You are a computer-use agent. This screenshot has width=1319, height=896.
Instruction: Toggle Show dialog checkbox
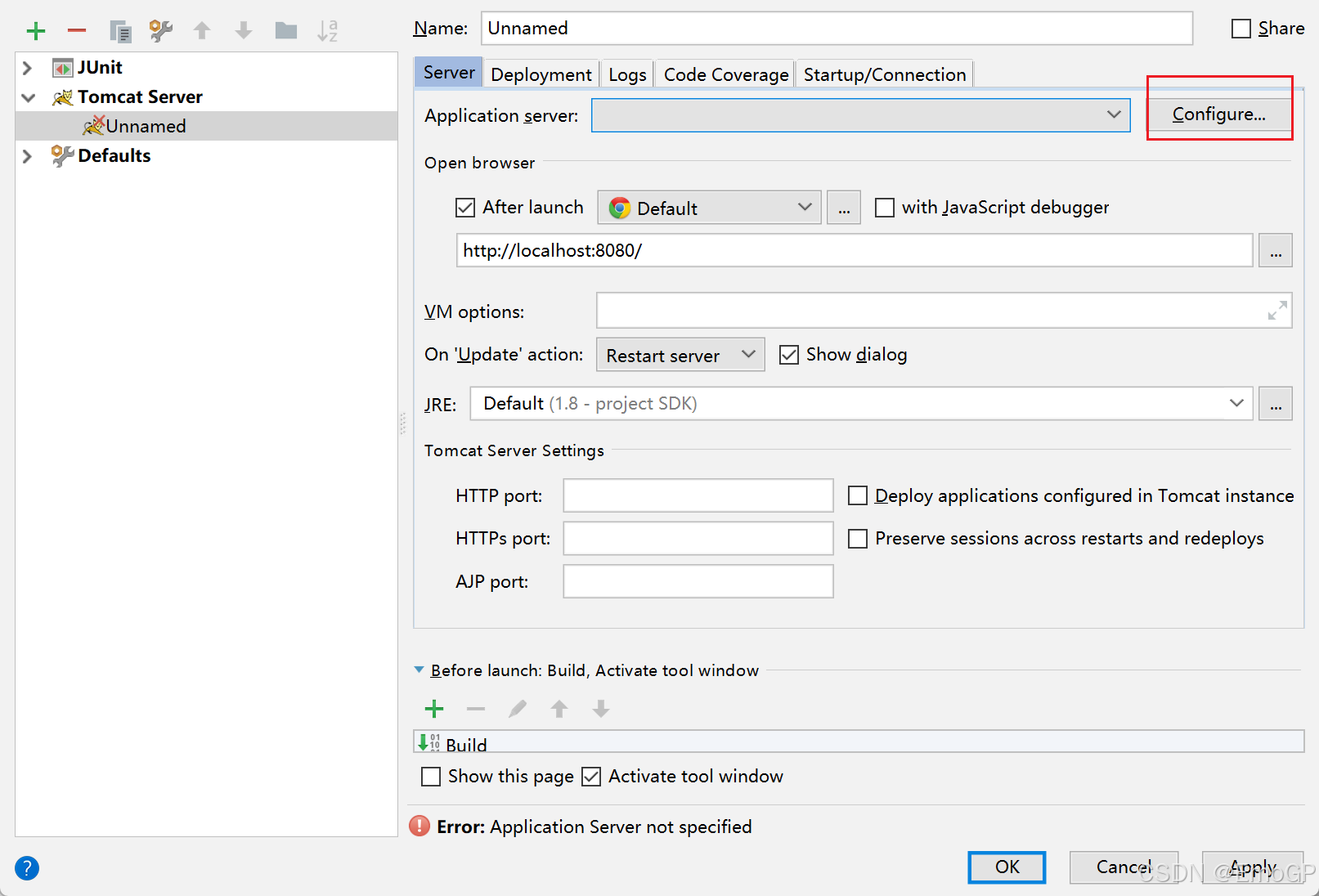pyautogui.click(x=789, y=355)
